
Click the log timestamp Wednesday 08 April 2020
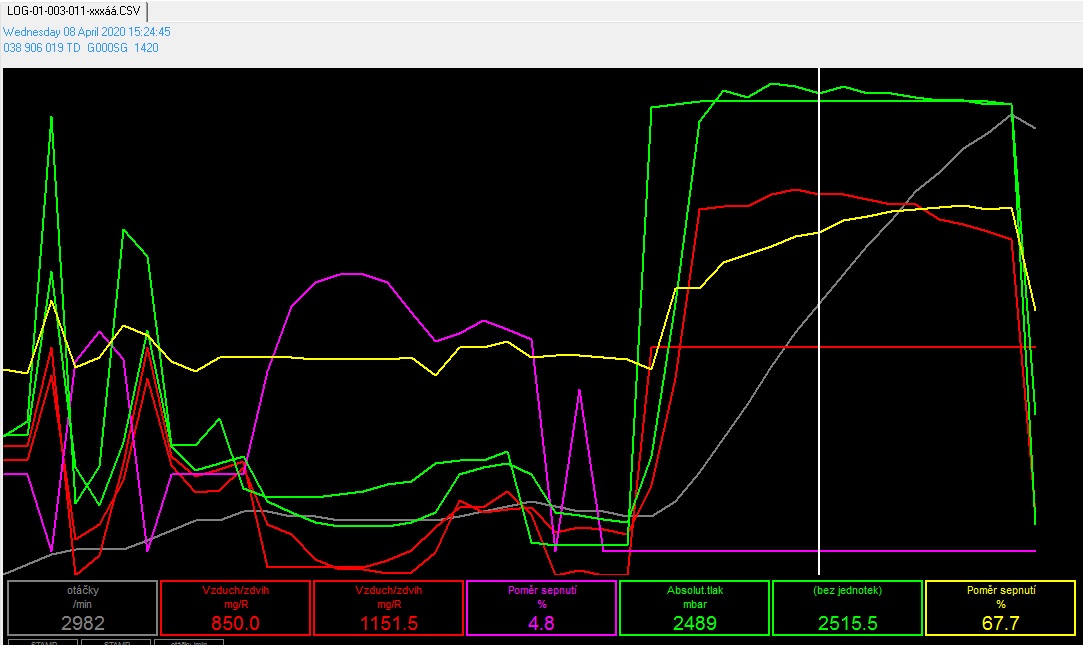87,32
